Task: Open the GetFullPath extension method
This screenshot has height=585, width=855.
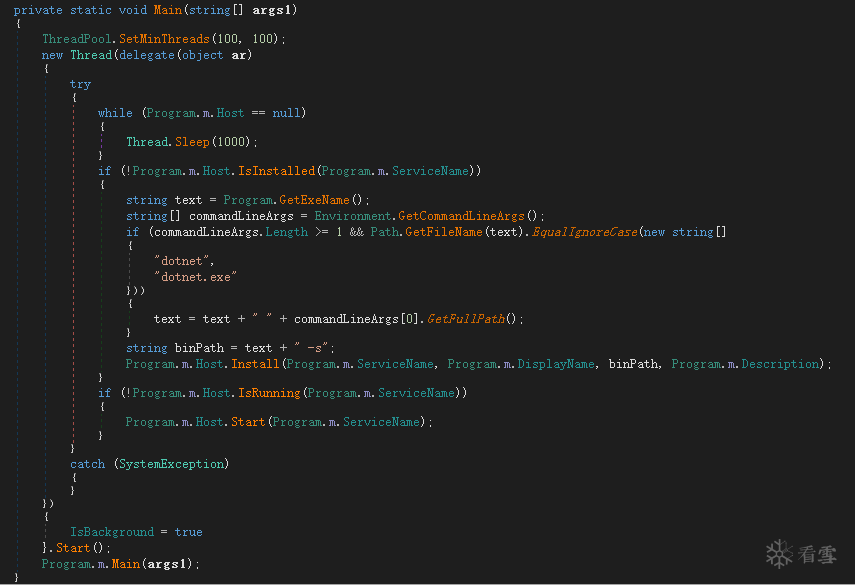Action: pyautogui.click(x=466, y=319)
